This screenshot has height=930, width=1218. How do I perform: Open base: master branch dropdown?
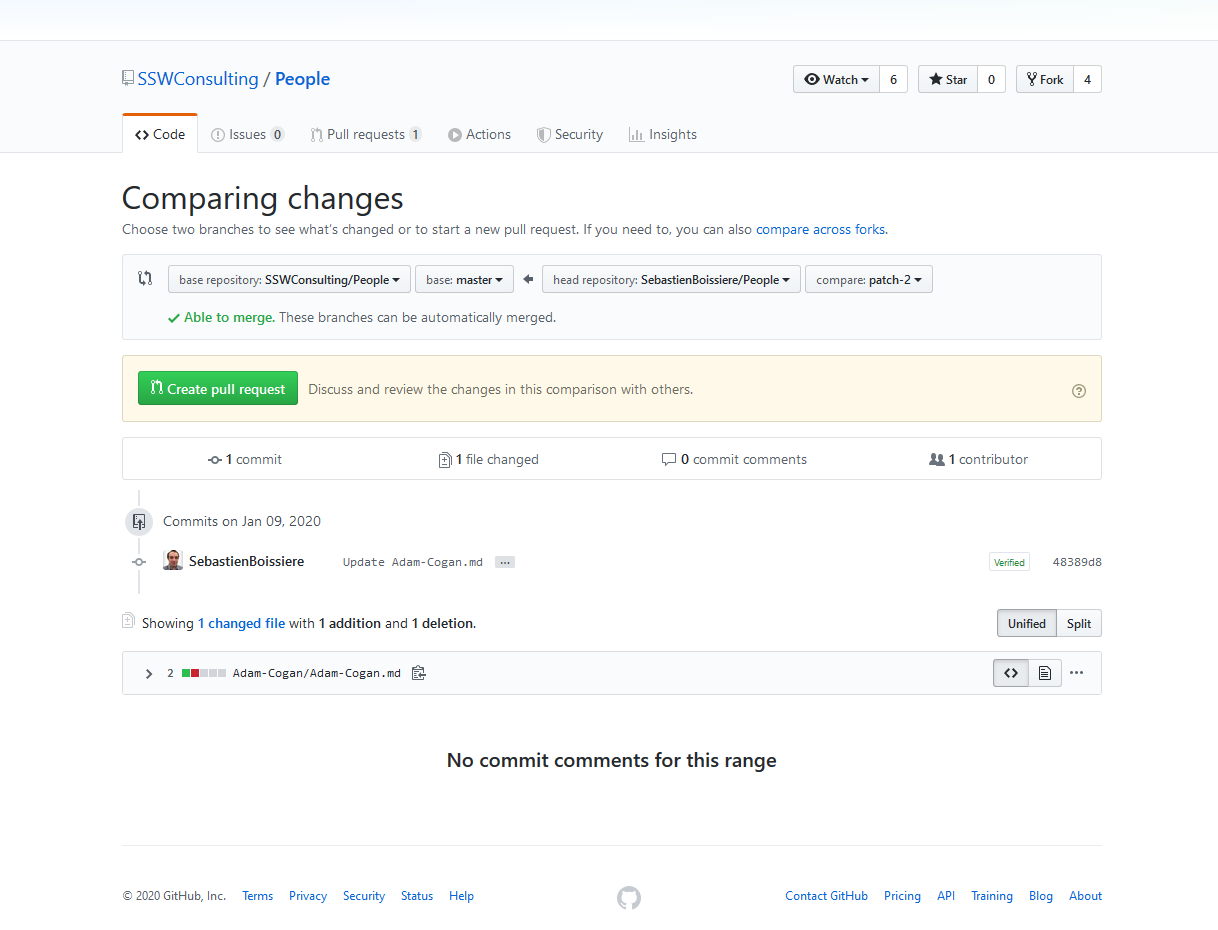click(x=464, y=279)
